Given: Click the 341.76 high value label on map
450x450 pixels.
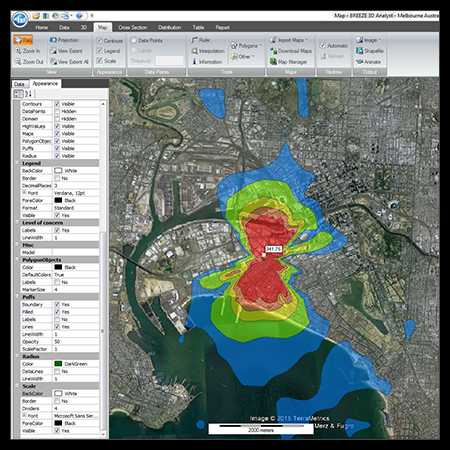Looking at the screenshot, I should pyautogui.click(x=274, y=249).
